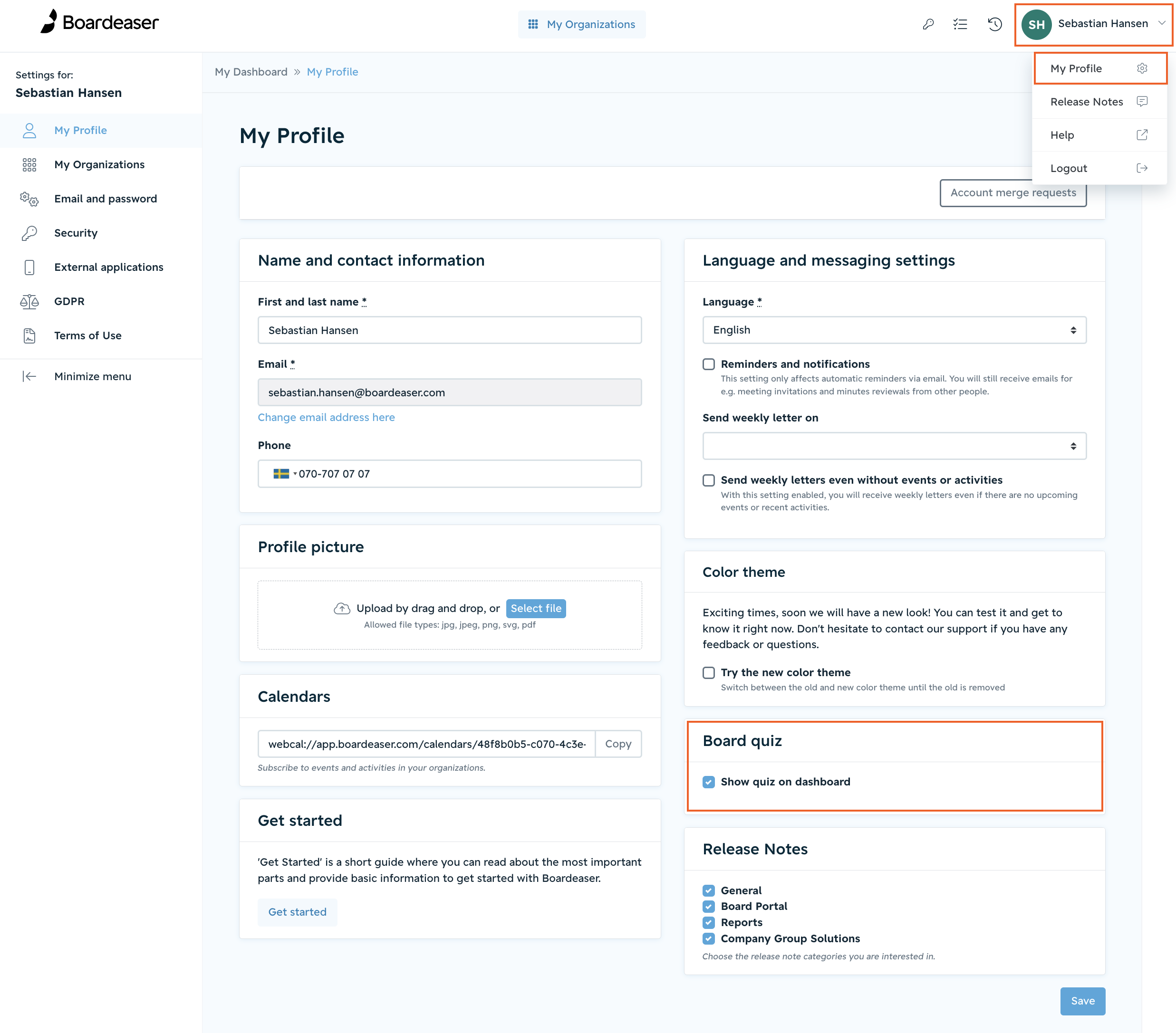Open My Organizations in sidebar
1176x1033 pixels.
(101, 164)
